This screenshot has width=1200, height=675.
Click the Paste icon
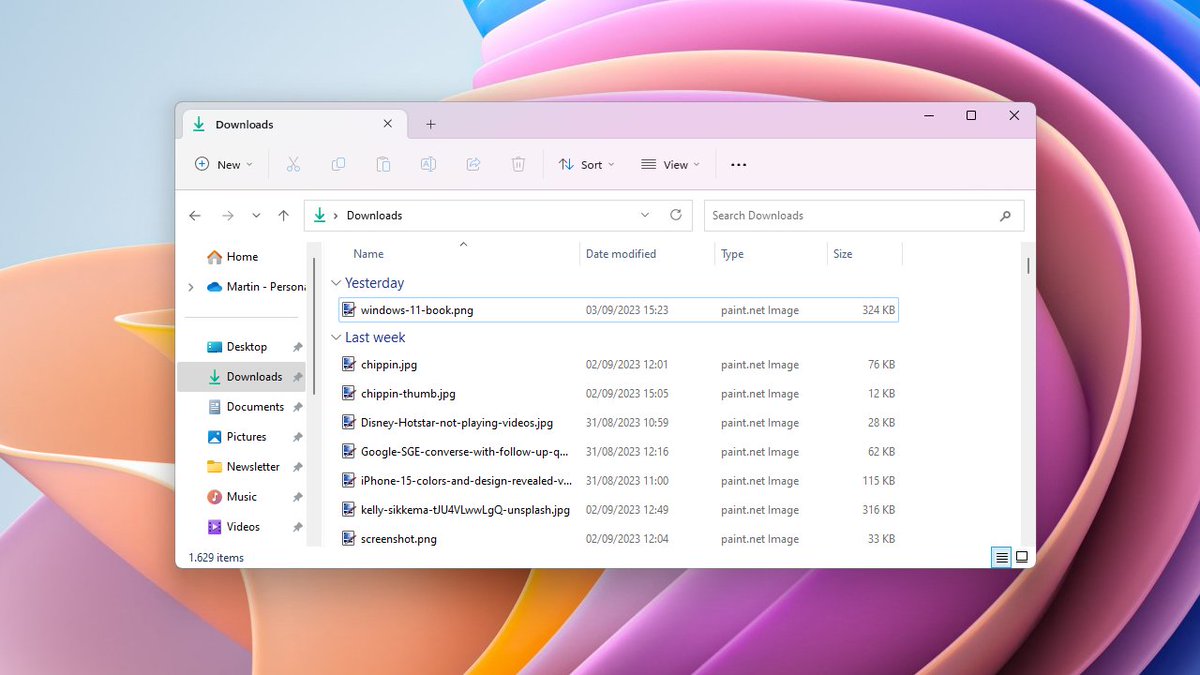[x=383, y=164]
